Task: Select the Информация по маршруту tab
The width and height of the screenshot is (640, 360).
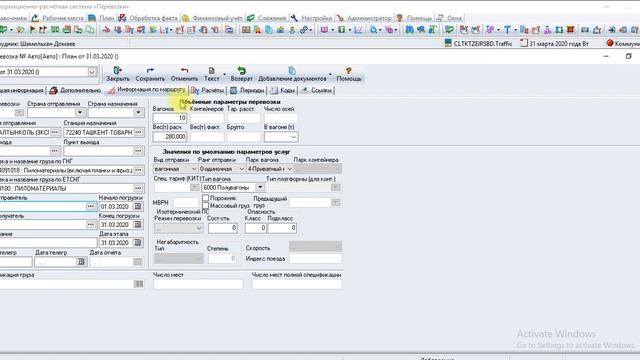Action: (147, 90)
